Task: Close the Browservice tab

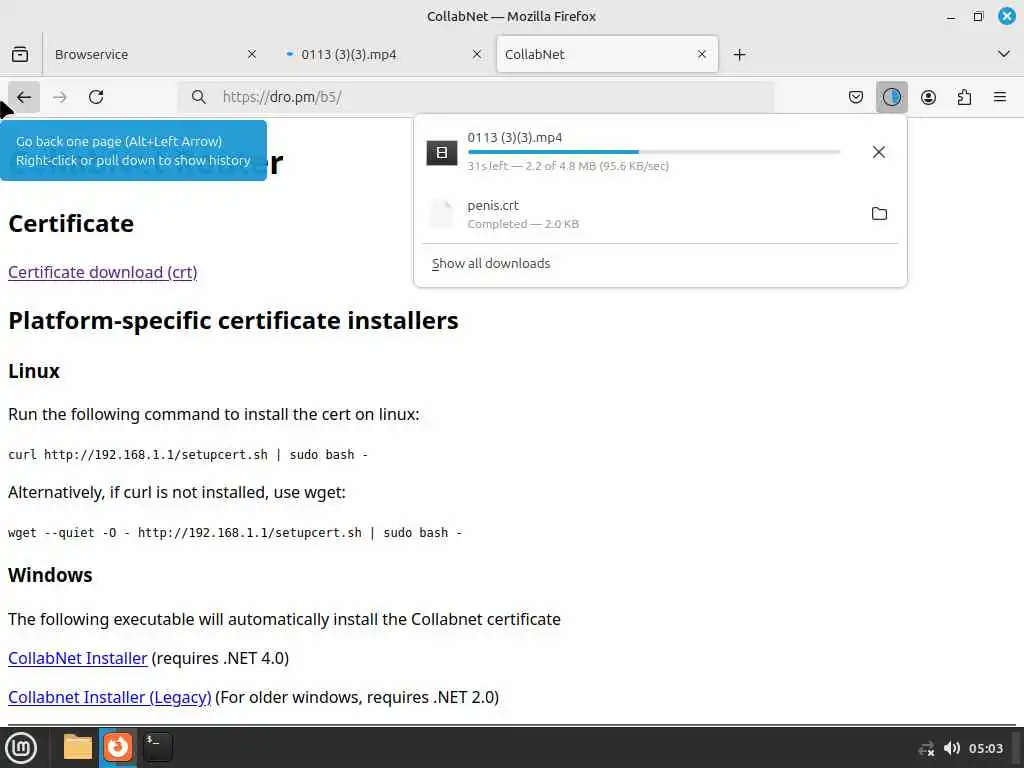Action: click(x=252, y=54)
